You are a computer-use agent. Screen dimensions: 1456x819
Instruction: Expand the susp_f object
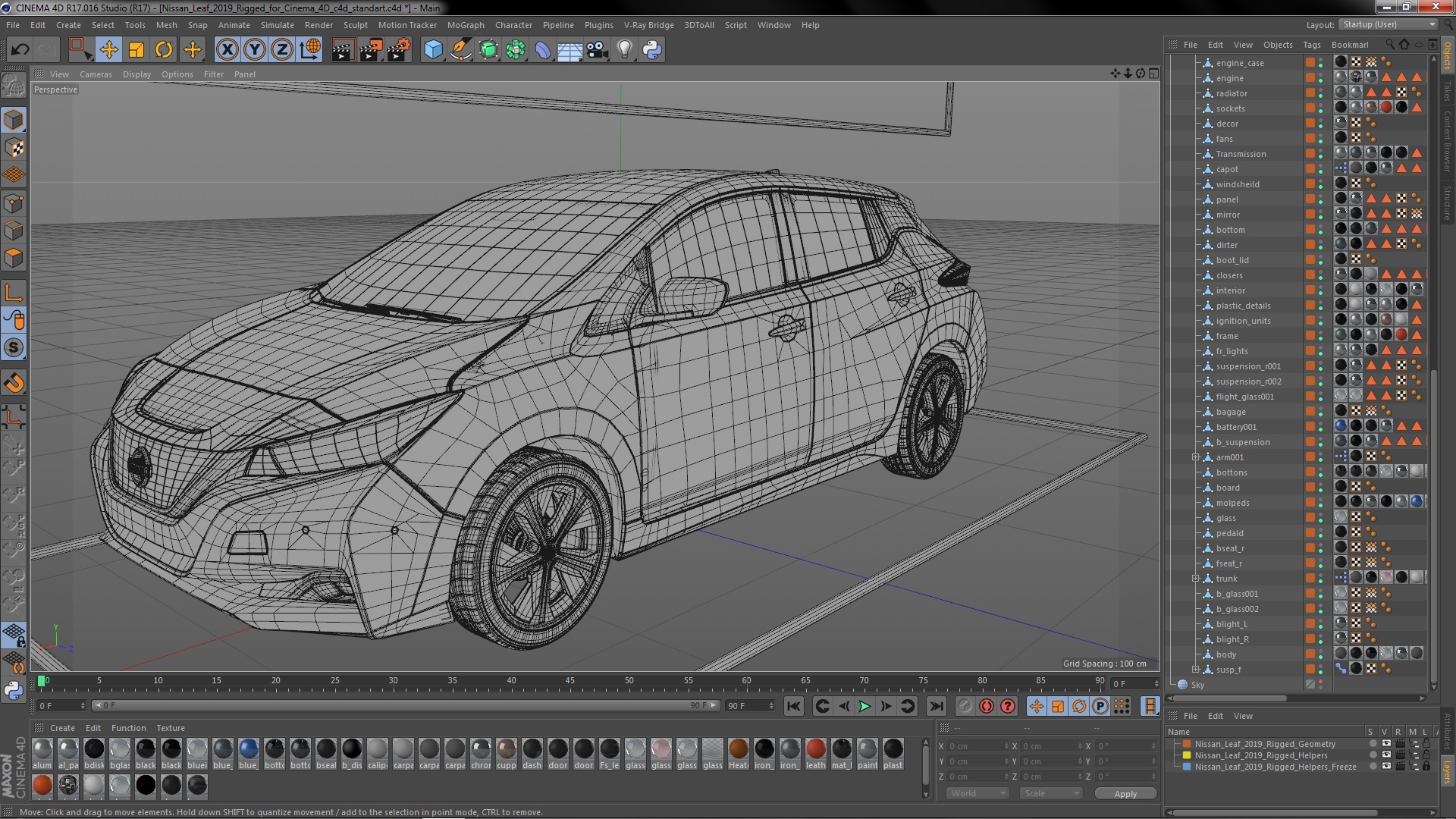(x=1195, y=670)
